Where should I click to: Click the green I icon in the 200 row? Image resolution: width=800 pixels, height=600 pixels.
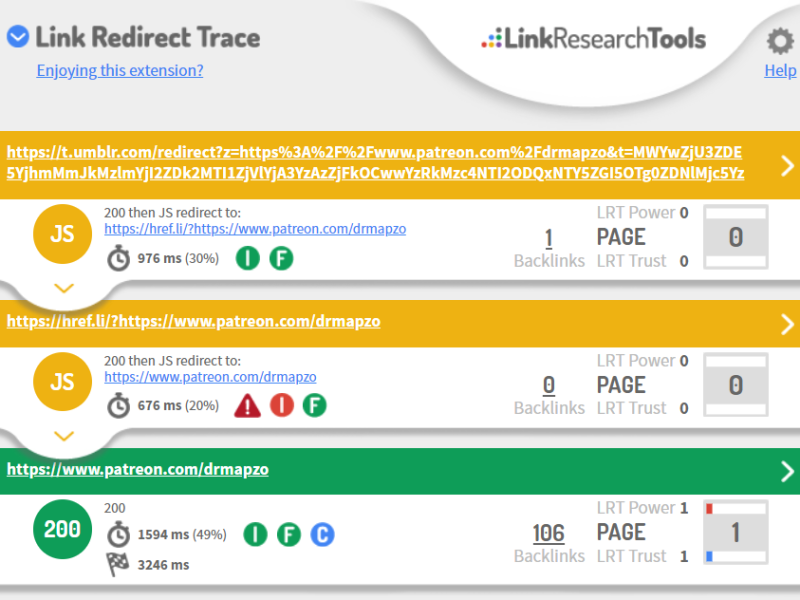coord(255,535)
